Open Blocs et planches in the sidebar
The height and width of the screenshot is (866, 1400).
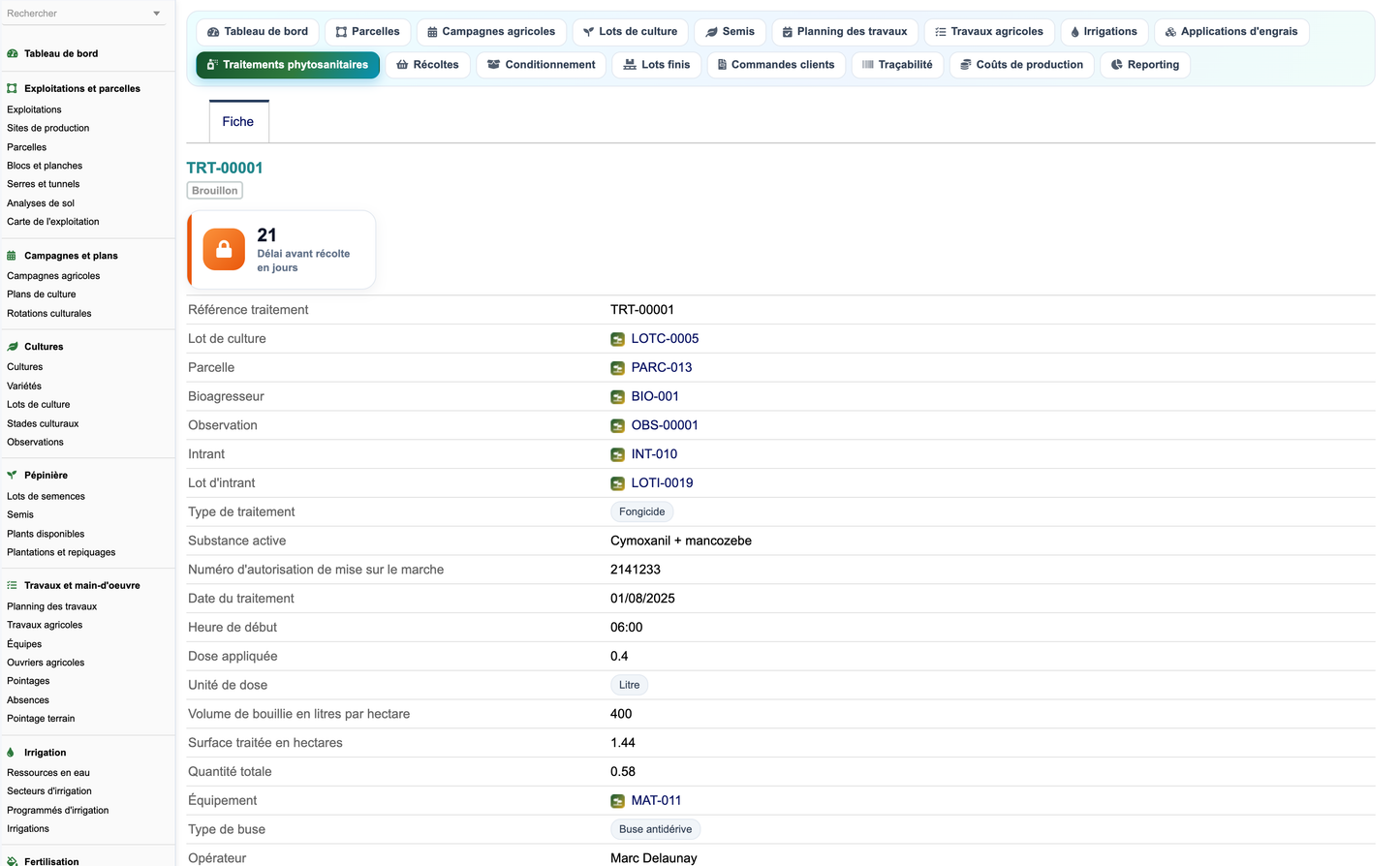45,166
